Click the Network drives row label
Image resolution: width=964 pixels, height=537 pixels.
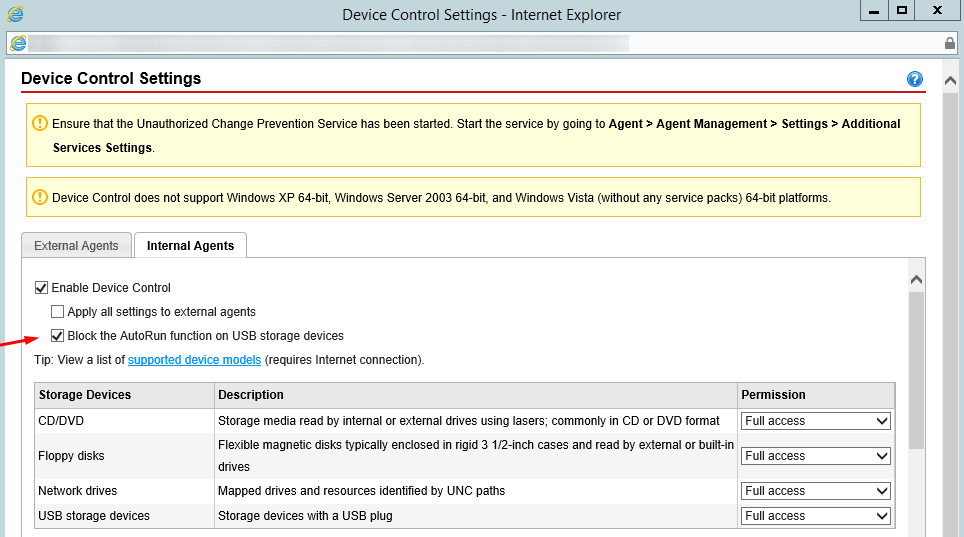[x=77, y=491]
